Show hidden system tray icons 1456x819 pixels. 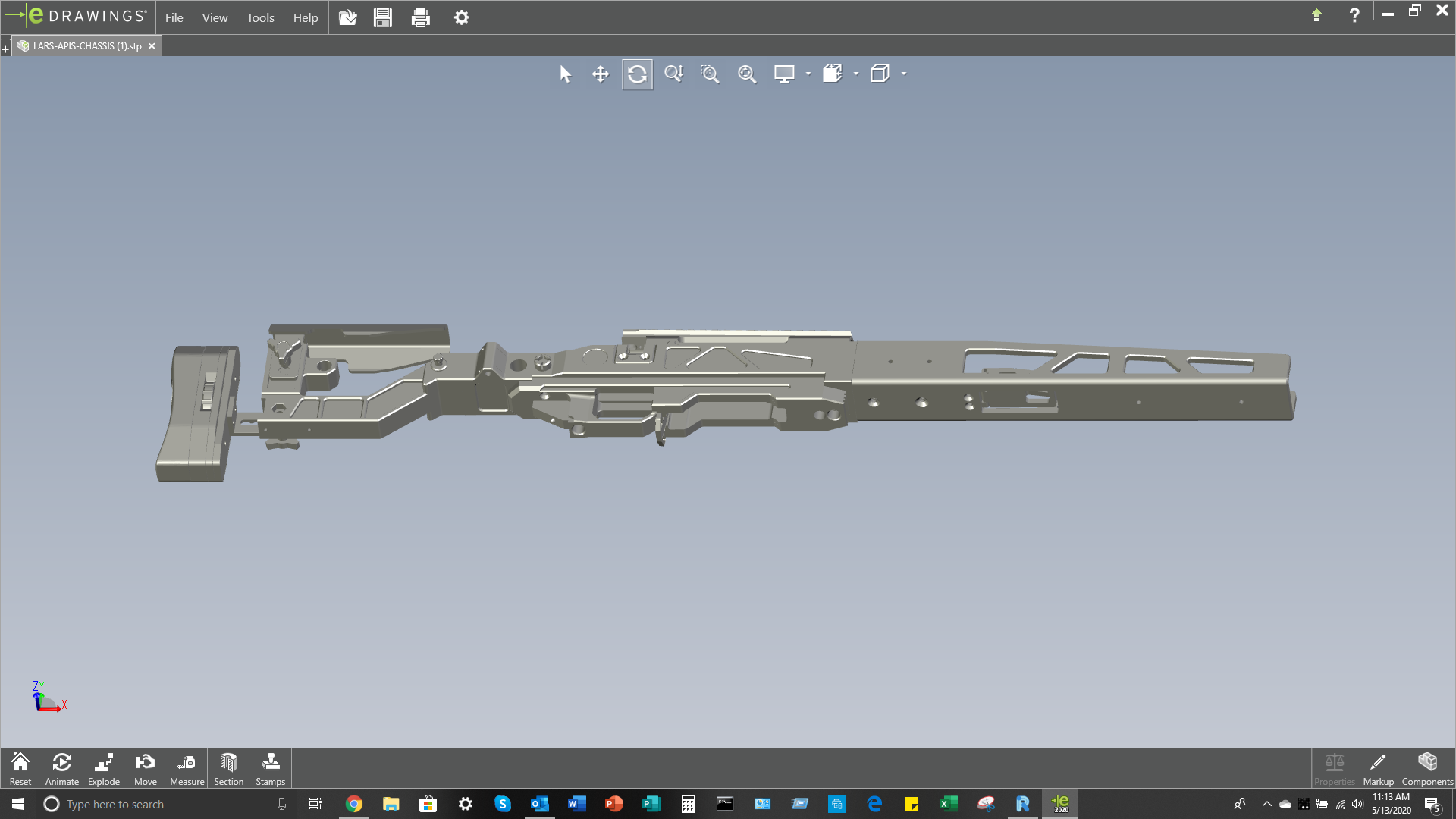coord(1266,804)
